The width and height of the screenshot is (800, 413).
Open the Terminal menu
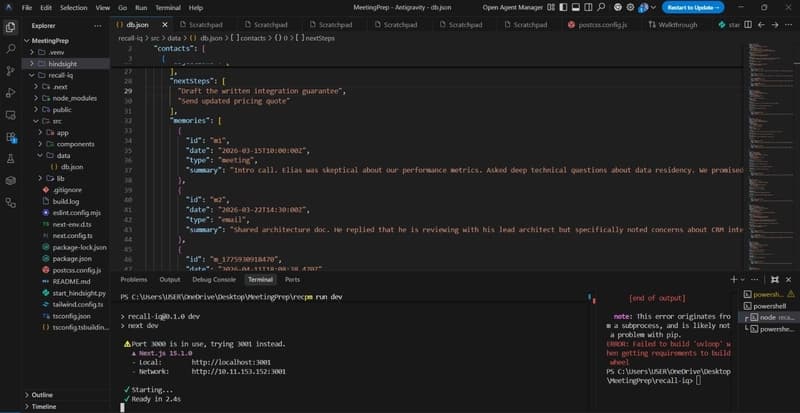pos(167,8)
